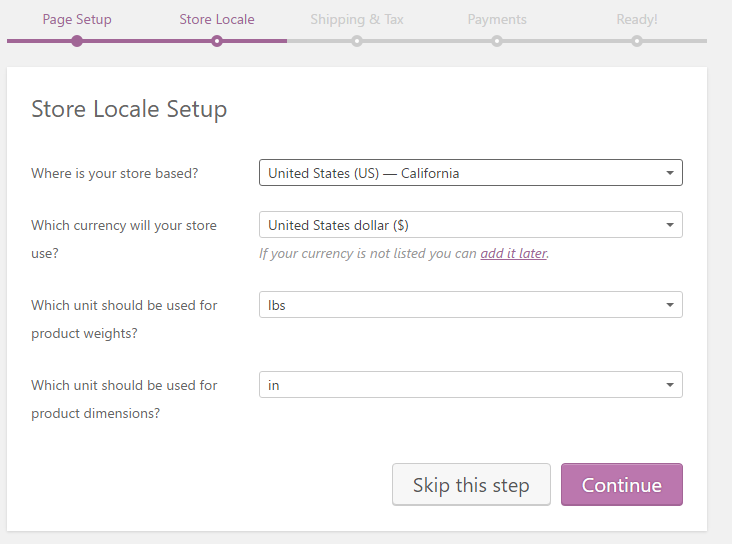This screenshot has height=544, width=732.
Task: Click the Store Locale progress dot
Action: pyautogui.click(x=217, y=41)
